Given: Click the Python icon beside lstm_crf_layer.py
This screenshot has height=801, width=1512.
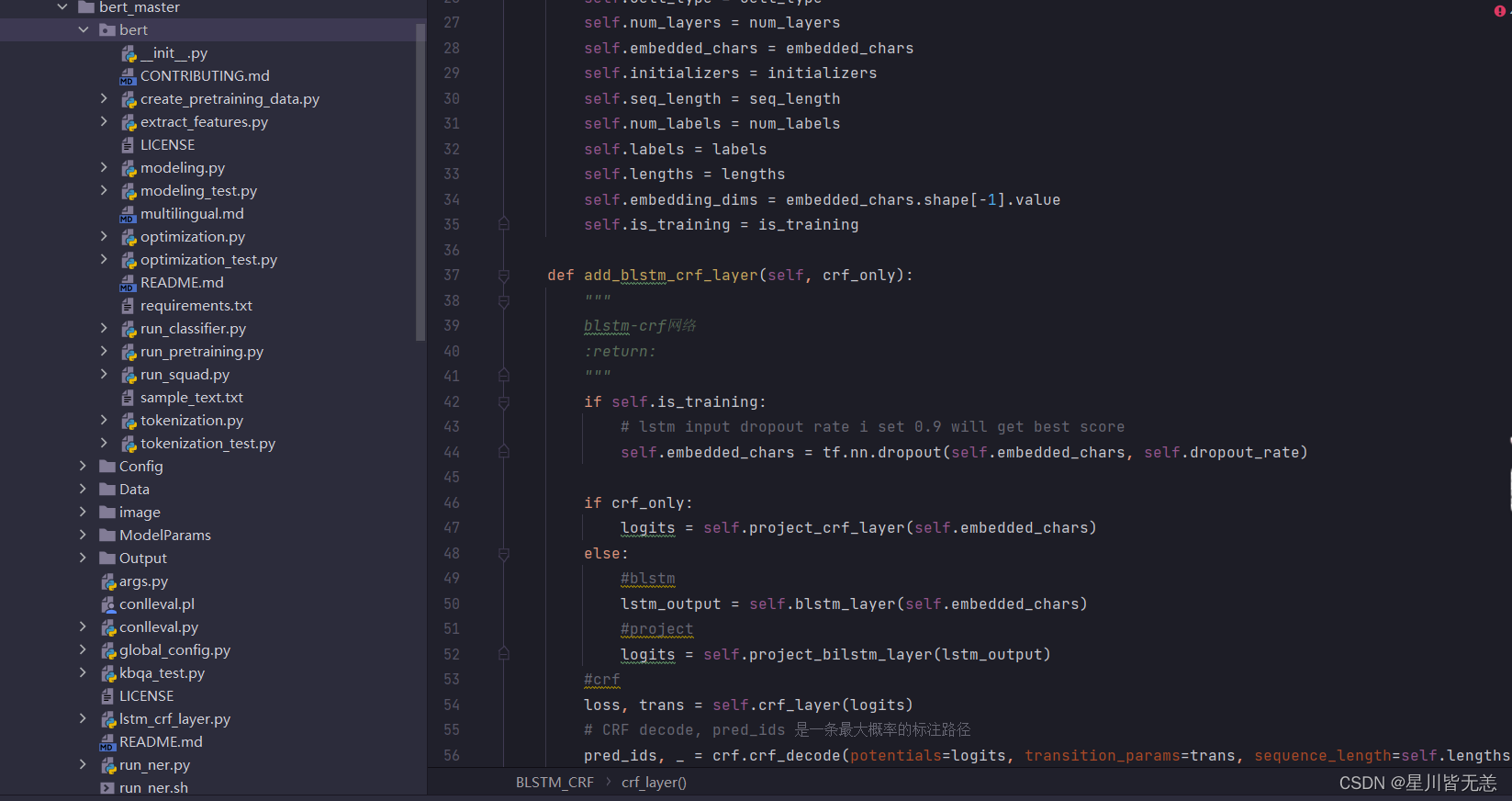Looking at the screenshot, I should click(x=107, y=719).
